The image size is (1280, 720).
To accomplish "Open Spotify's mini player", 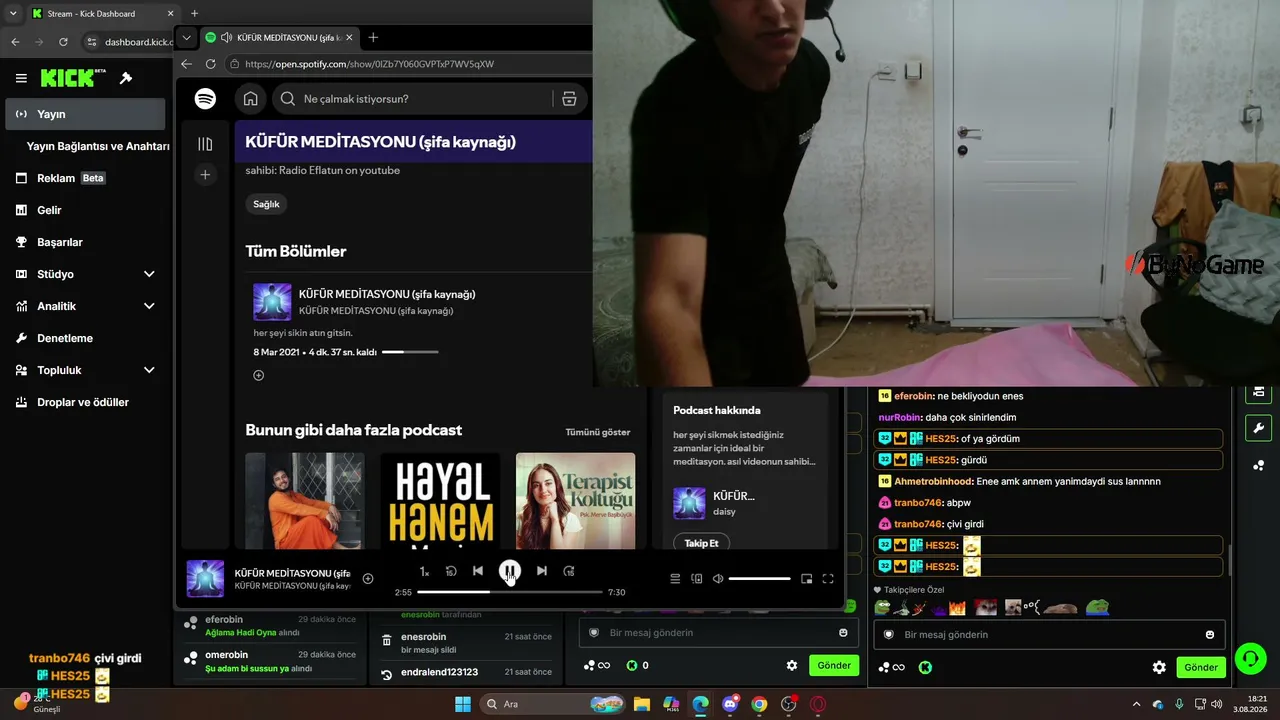I will point(807,578).
